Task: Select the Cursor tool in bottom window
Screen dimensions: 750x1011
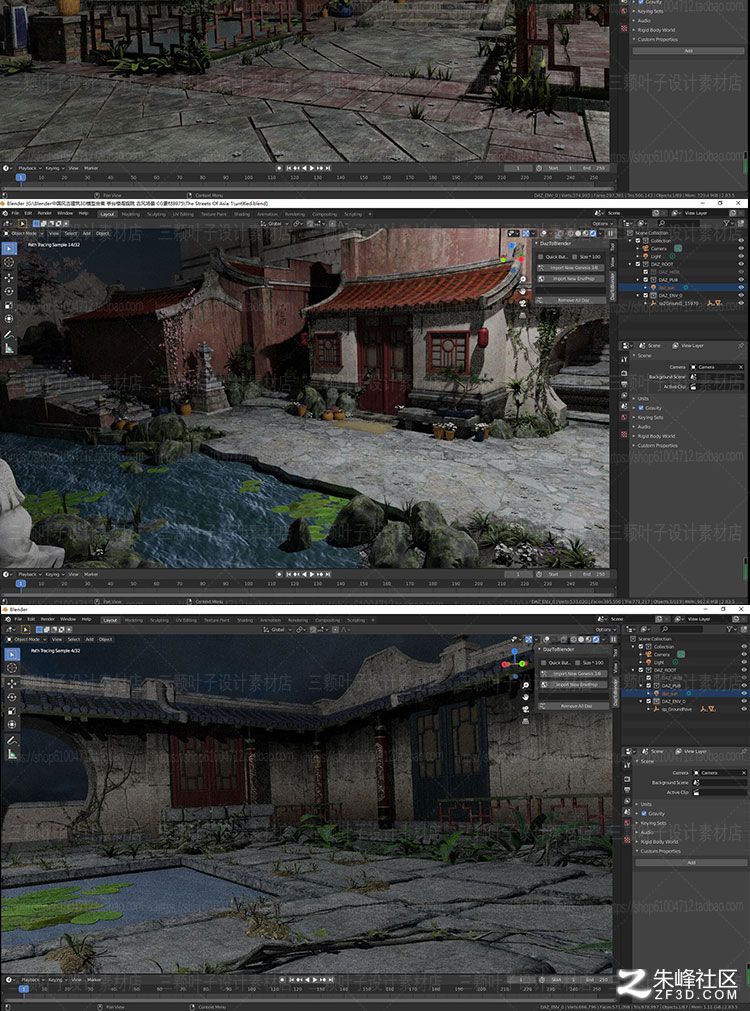Action: [12, 668]
